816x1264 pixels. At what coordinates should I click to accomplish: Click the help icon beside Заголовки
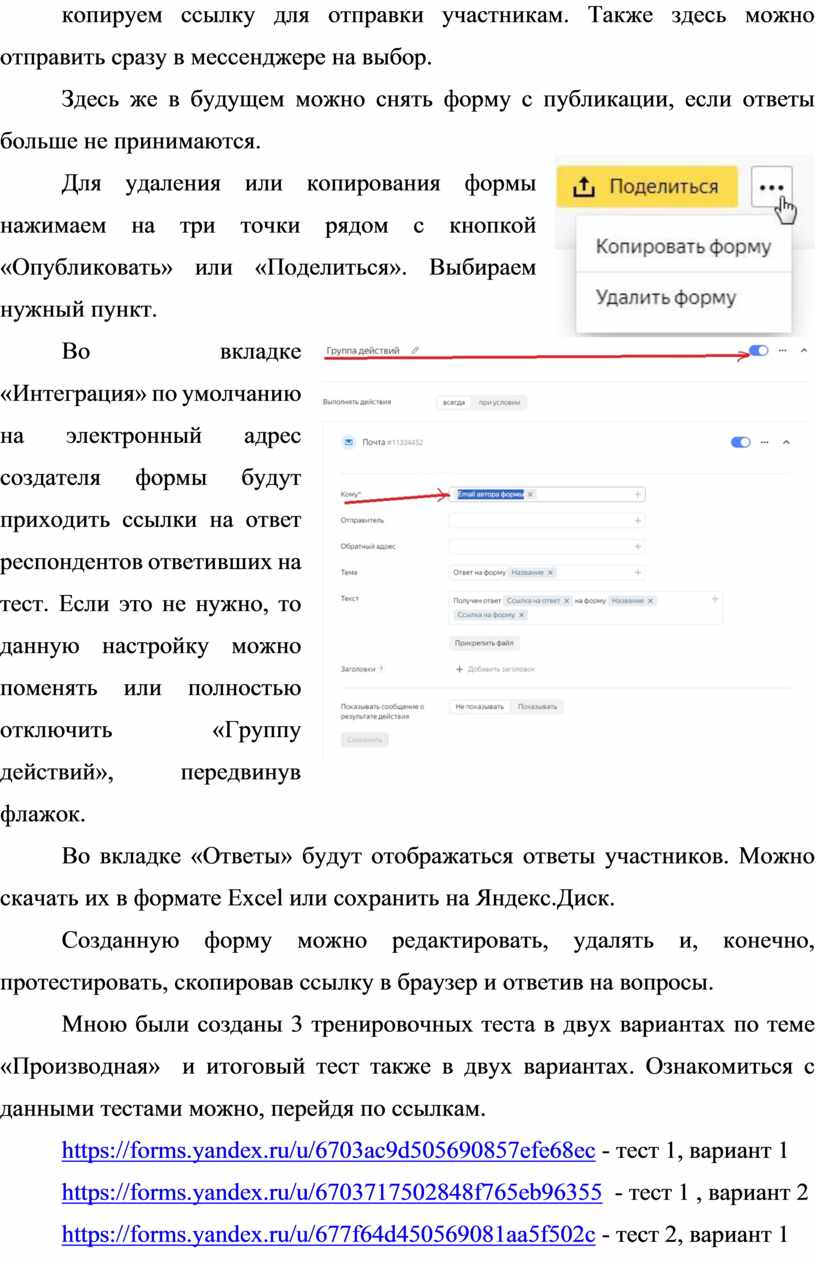point(382,669)
